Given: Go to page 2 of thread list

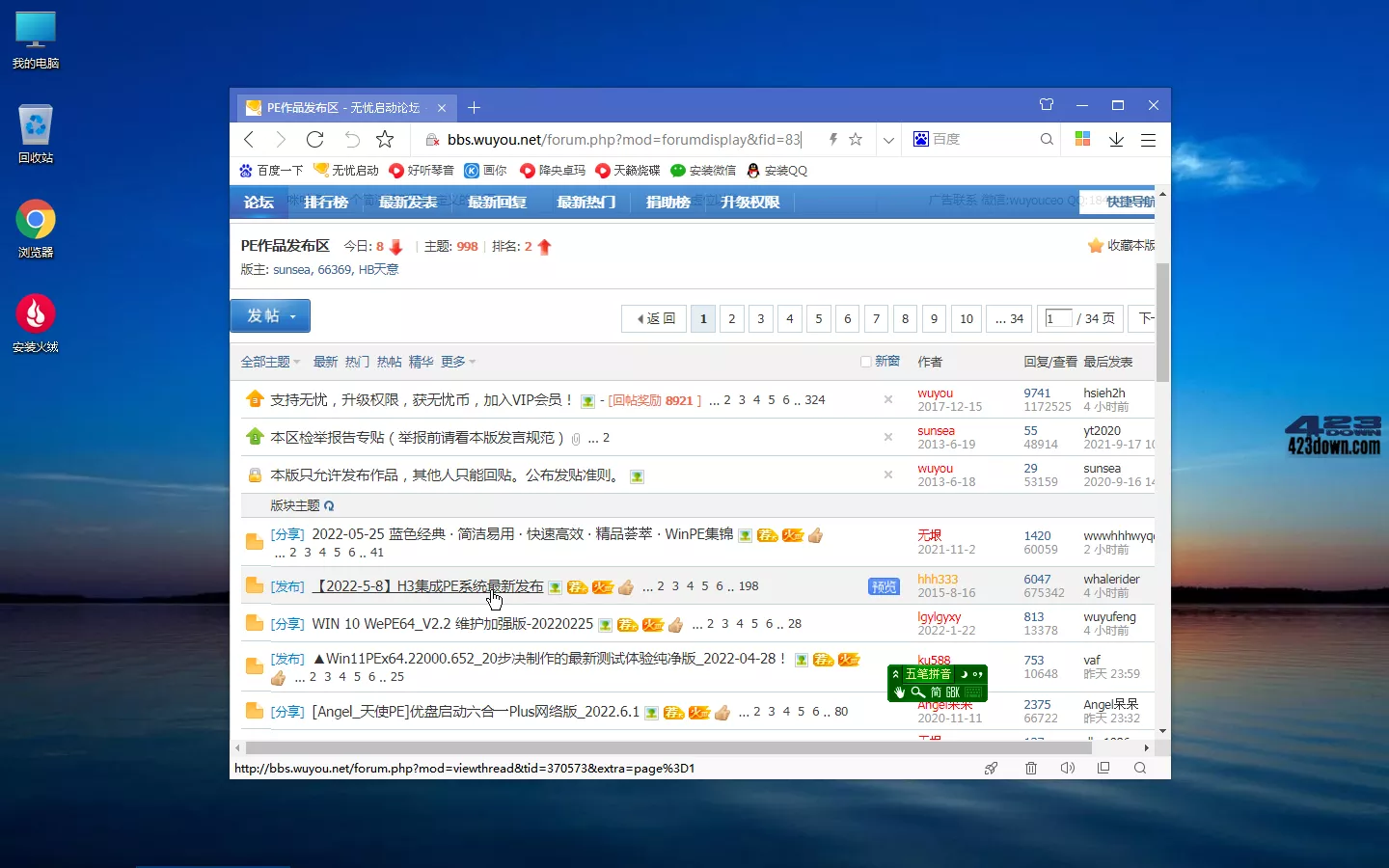Looking at the screenshot, I should click(731, 318).
